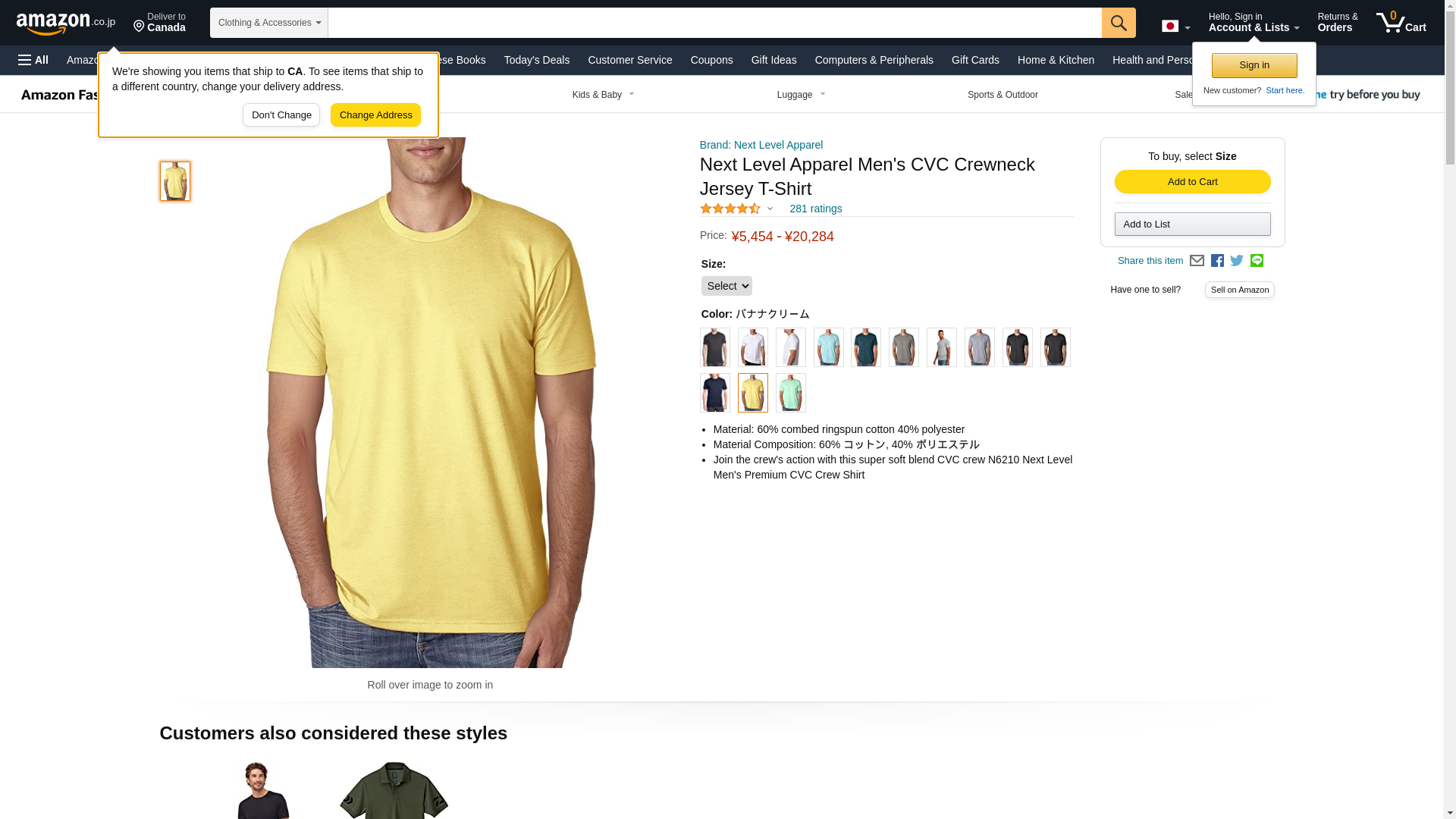
Task: Click the Change Address button
Action: coord(375,115)
